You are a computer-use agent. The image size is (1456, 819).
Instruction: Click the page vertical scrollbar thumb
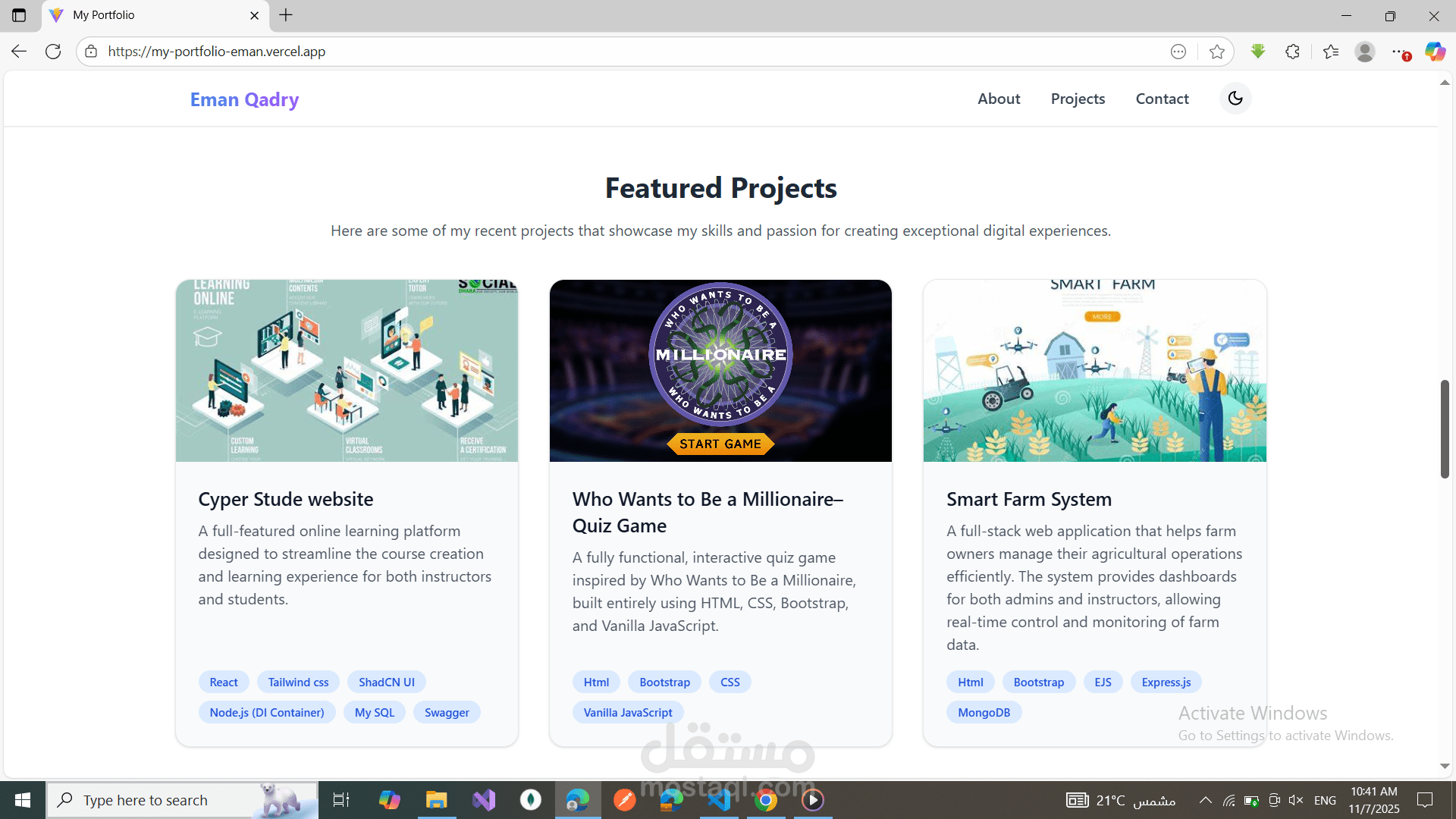1445,428
